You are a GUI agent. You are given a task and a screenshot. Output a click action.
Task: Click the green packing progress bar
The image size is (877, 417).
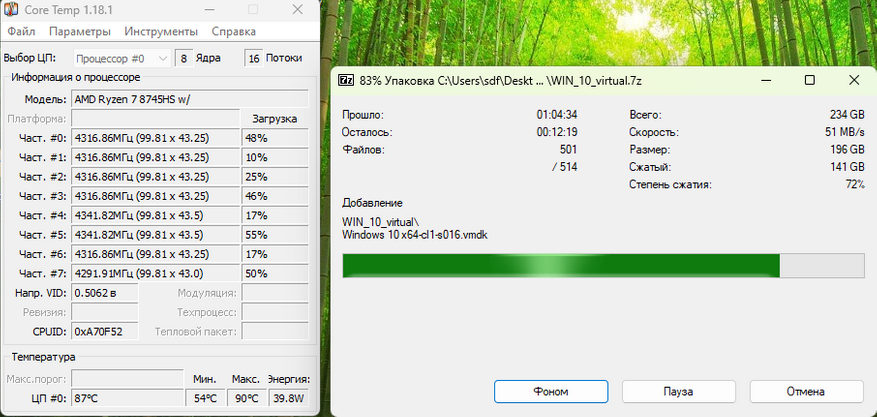click(x=603, y=266)
